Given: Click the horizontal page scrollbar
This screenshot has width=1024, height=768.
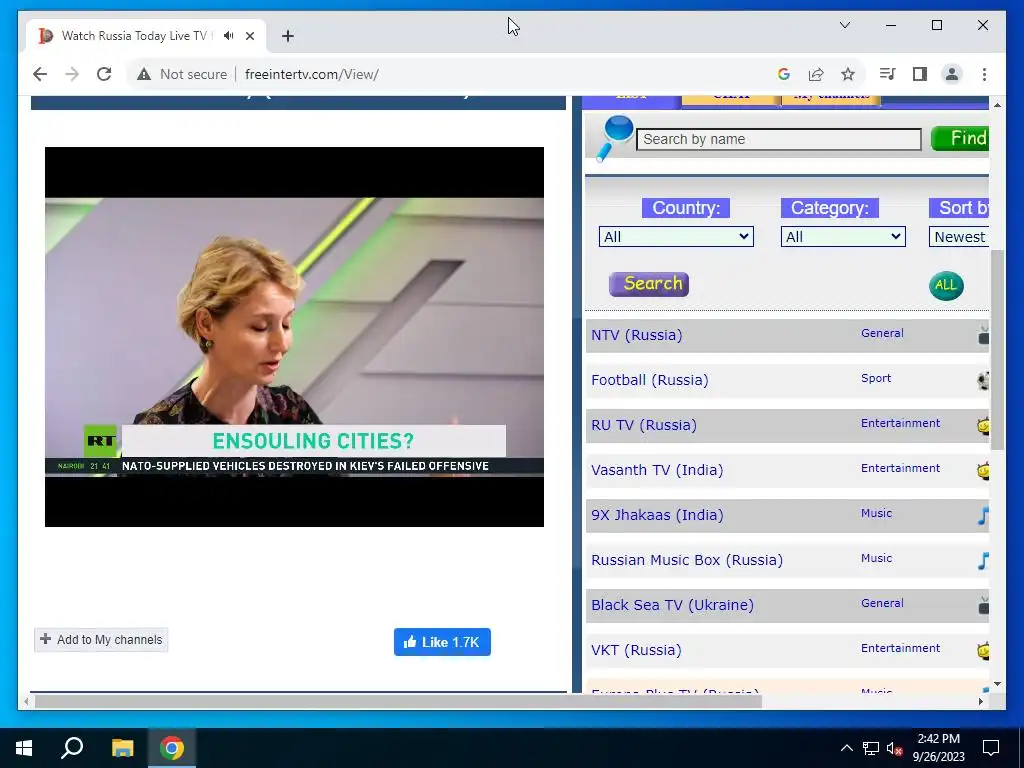Looking at the screenshot, I should click(398, 701).
